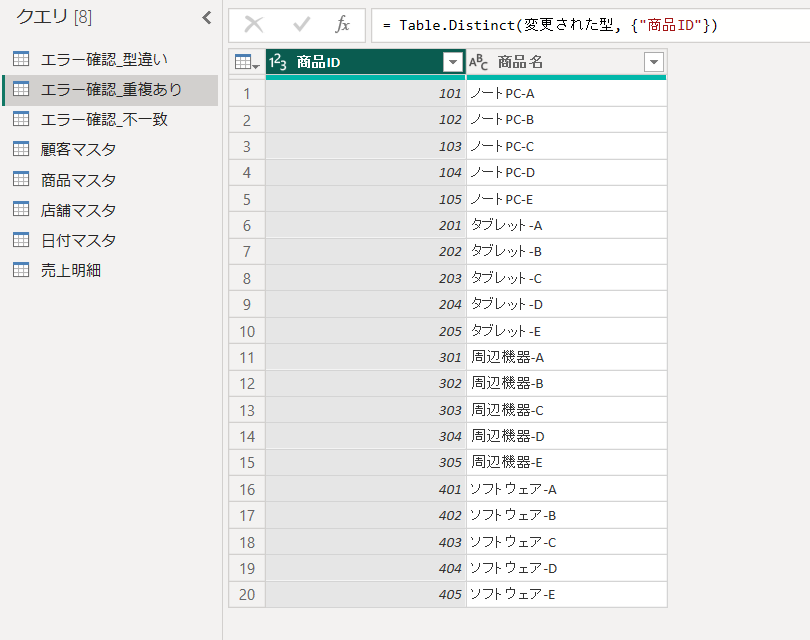Screen dimensions: 810x640
Task: Collapse the クエリ pane with the chevron
Action: click(207, 18)
